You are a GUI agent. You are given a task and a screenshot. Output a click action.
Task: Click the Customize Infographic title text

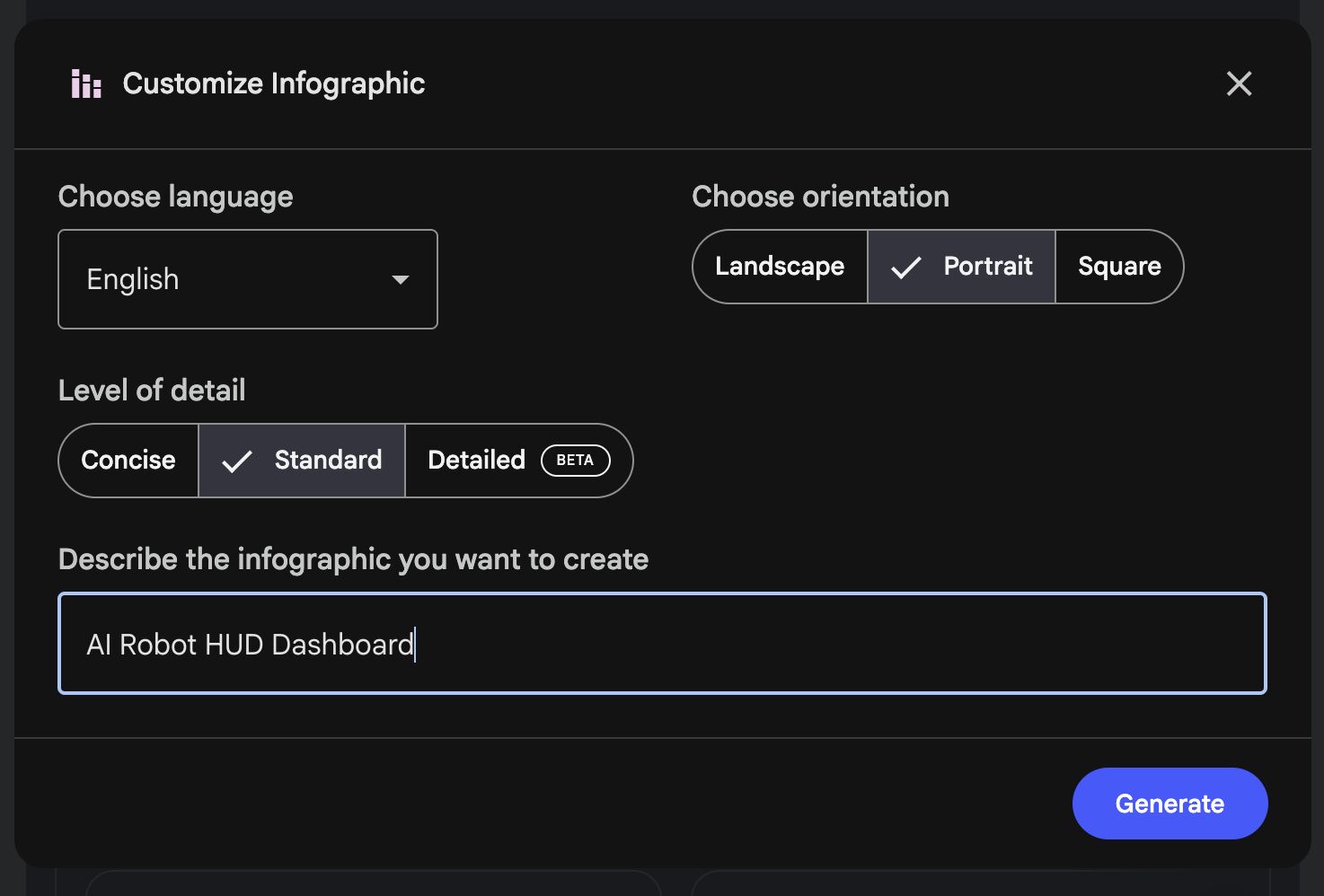[274, 83]
